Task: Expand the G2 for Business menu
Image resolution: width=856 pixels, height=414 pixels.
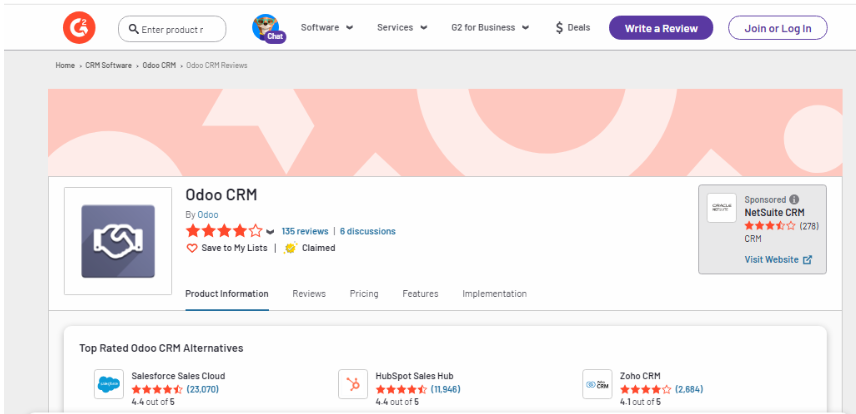Action: click(x=490, y=27)
